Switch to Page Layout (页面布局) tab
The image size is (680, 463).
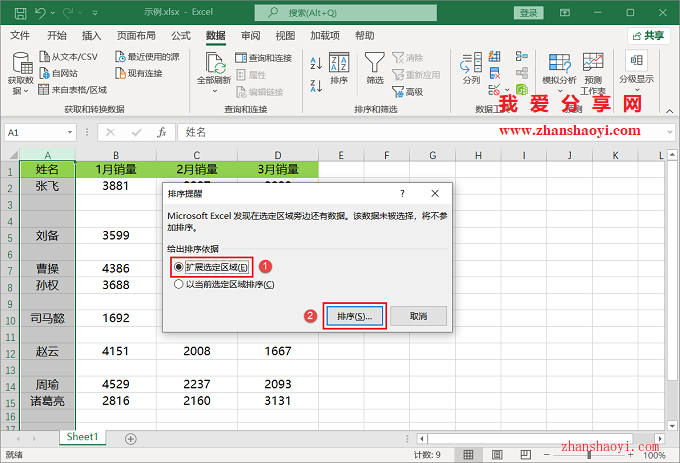(x=136, y=36)
